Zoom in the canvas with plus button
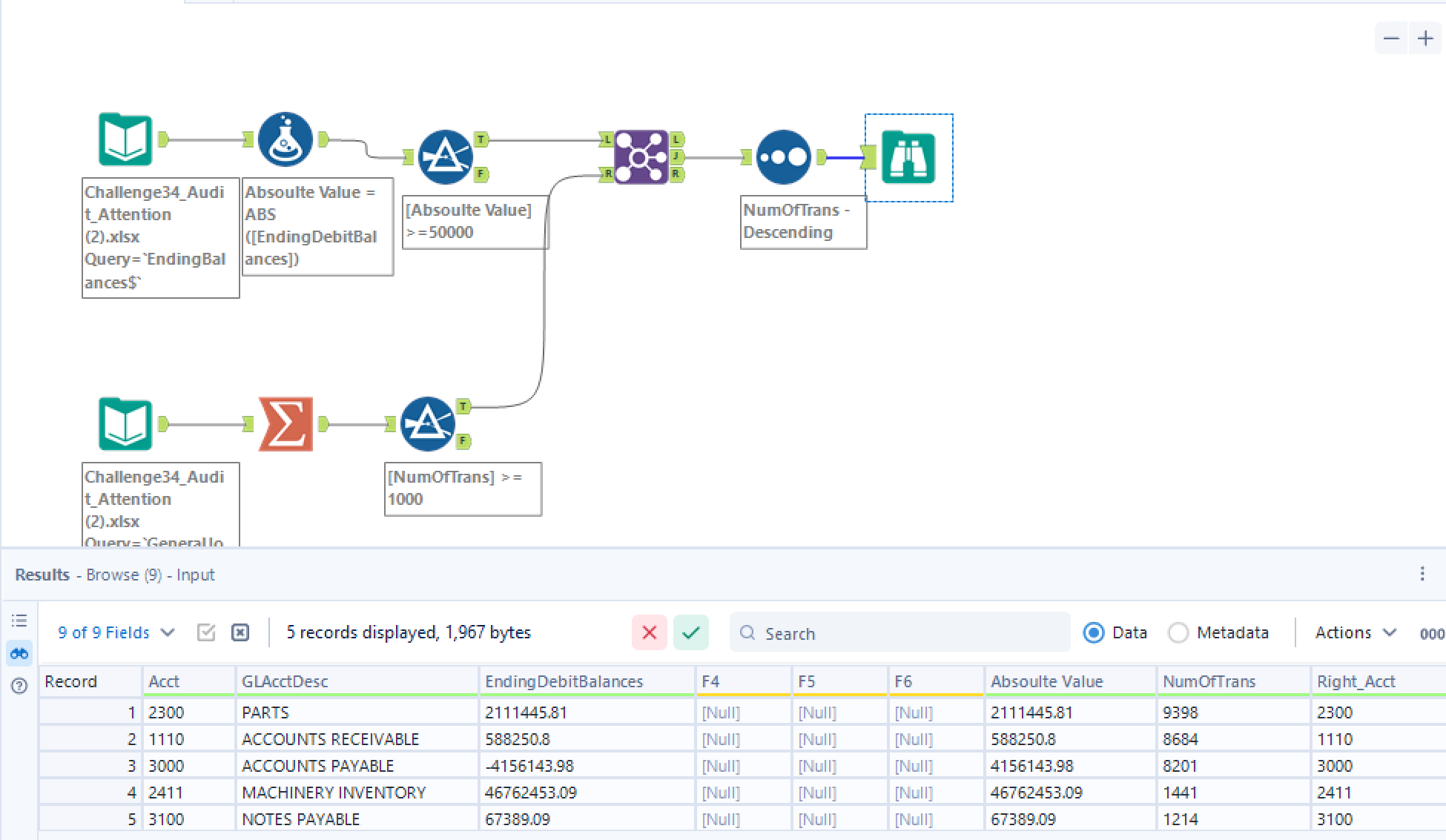The image size is (1446, 840). click(1425, 39)
